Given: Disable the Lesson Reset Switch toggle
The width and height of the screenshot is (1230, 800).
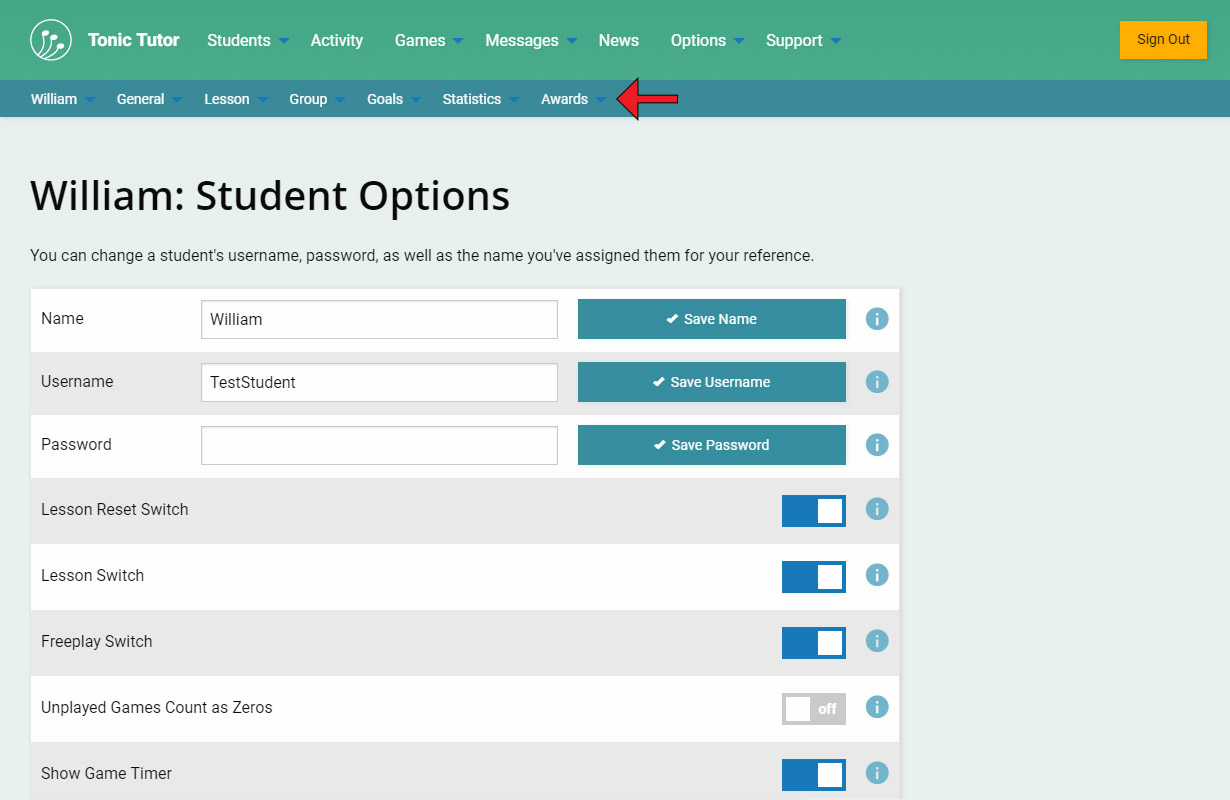Looking at the screenshot, I should (813, 511).
